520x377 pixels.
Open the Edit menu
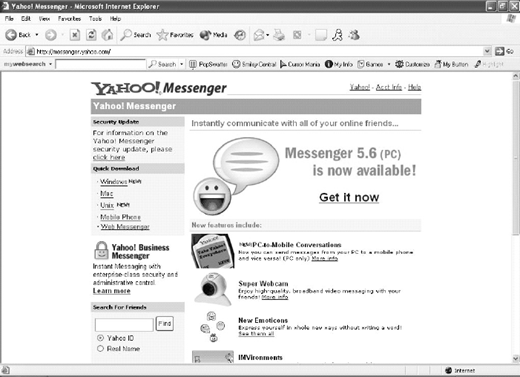tap(26, 19)
